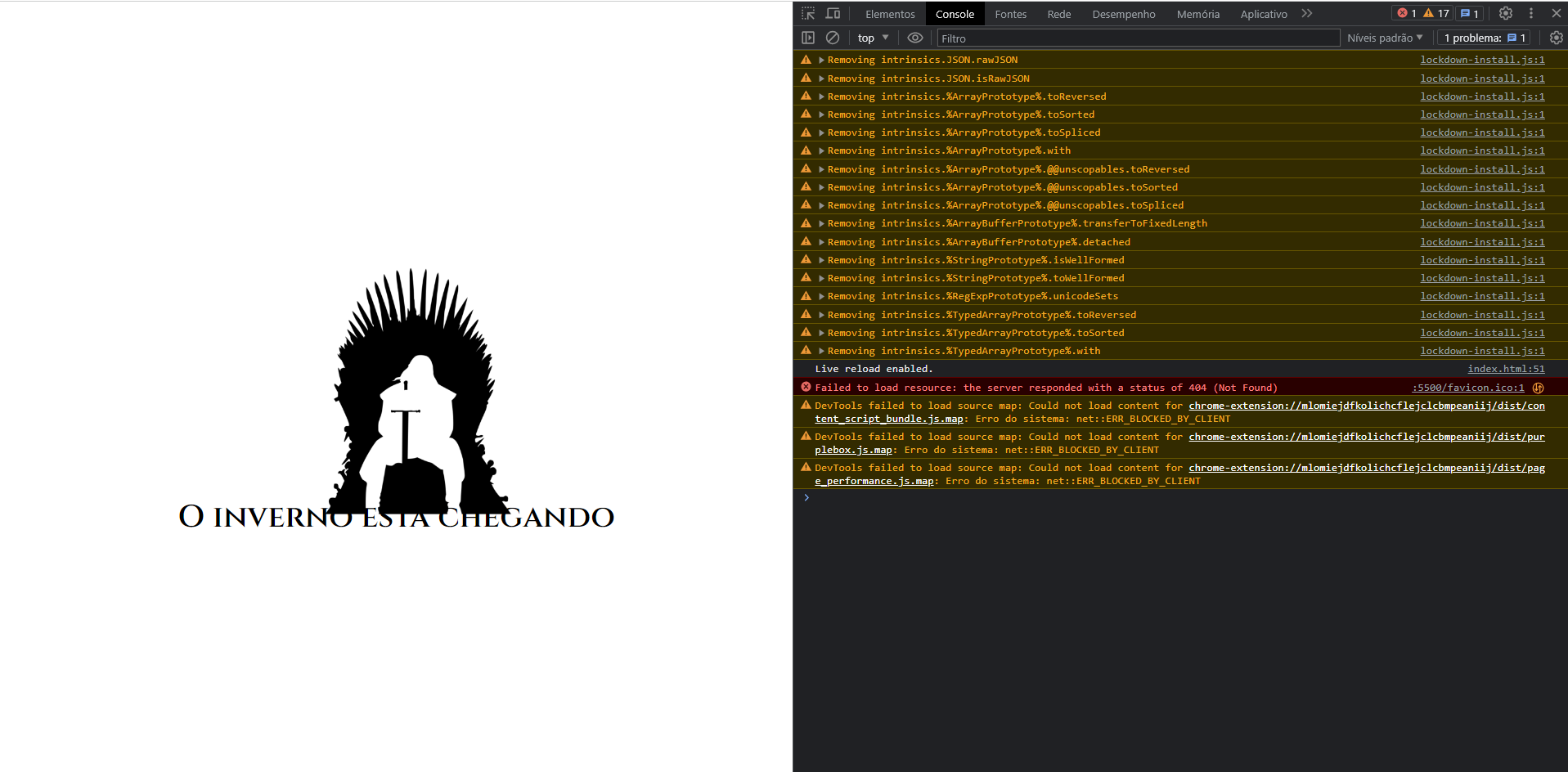Switch to the Rede tab
Image resolution: width=1568 pixels, height=772 pixels.
coord(1058,14)
